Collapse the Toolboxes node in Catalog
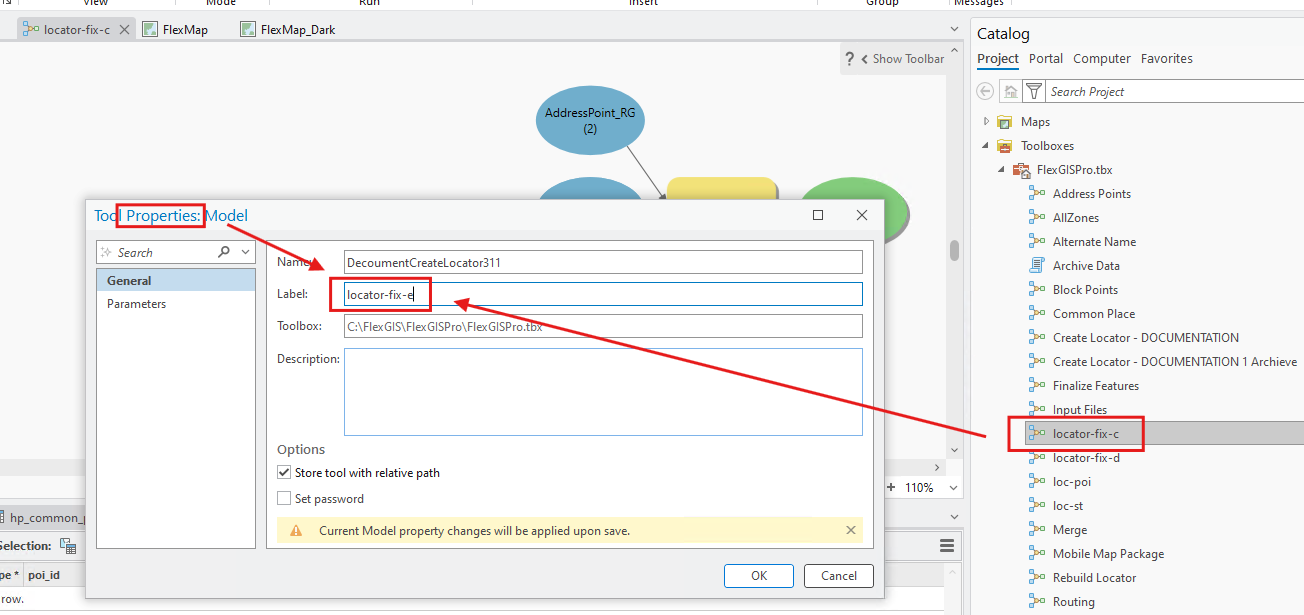The image size is (1304, 615). point(987,146)
